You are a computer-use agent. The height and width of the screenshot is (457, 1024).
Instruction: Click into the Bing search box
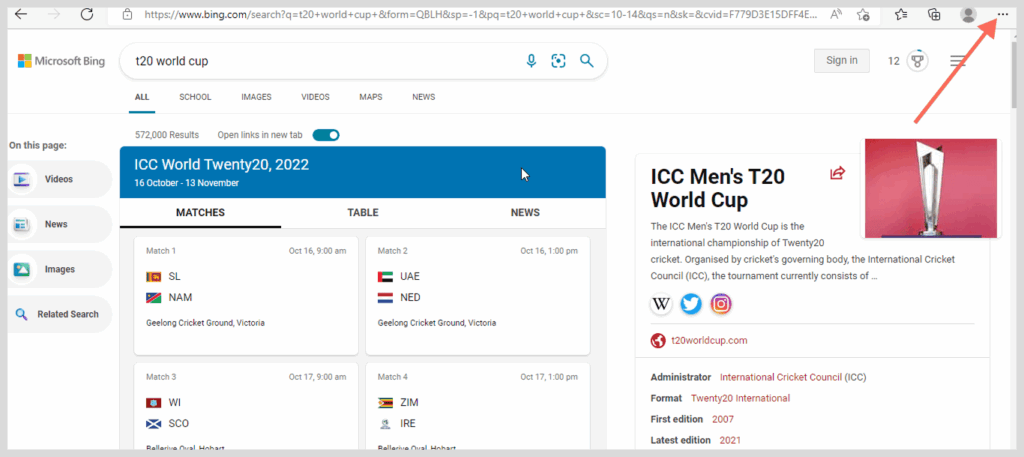tap(320, 61)
